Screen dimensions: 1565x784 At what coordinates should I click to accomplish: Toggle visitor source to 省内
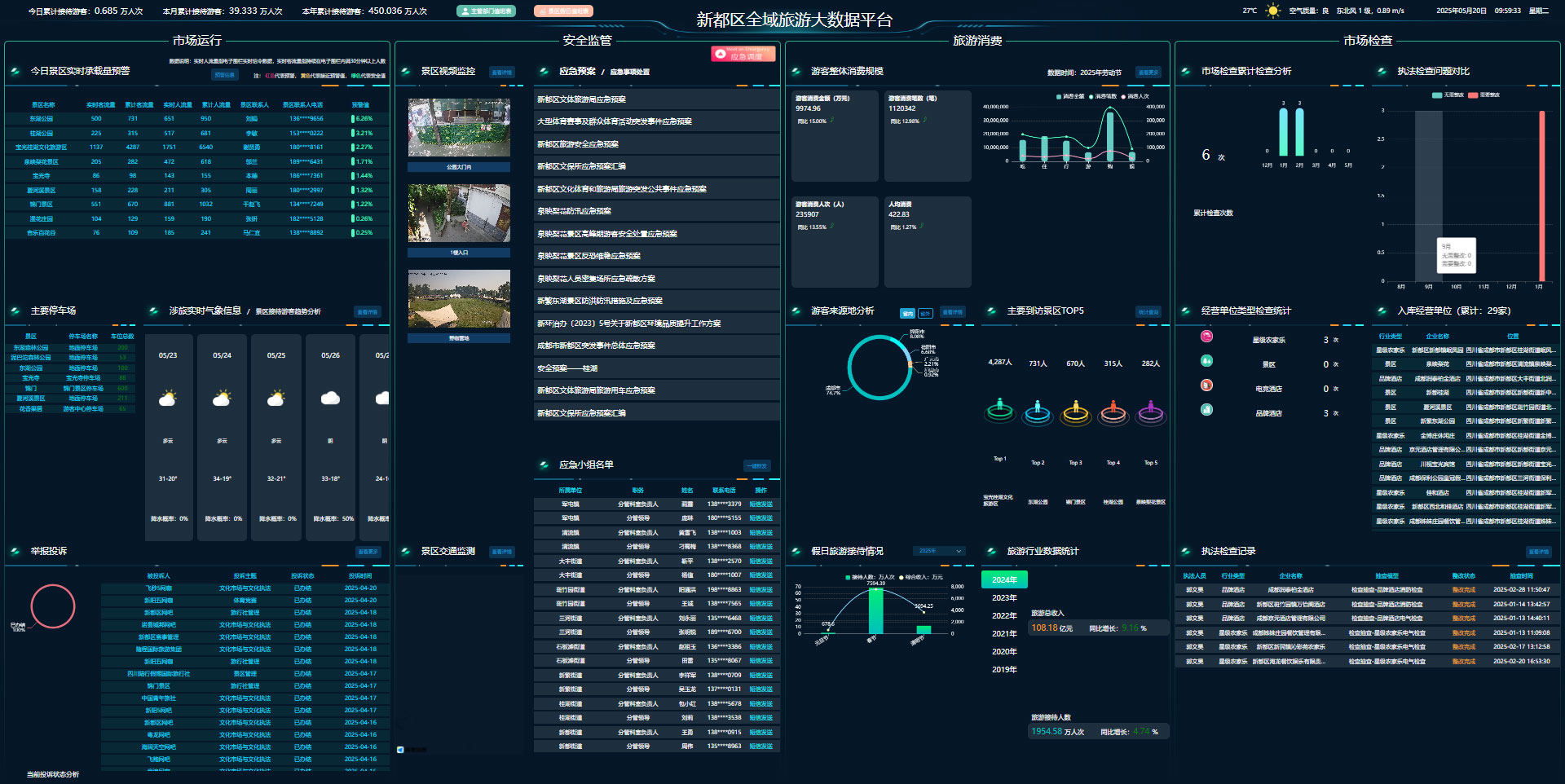tap(907, 314)
